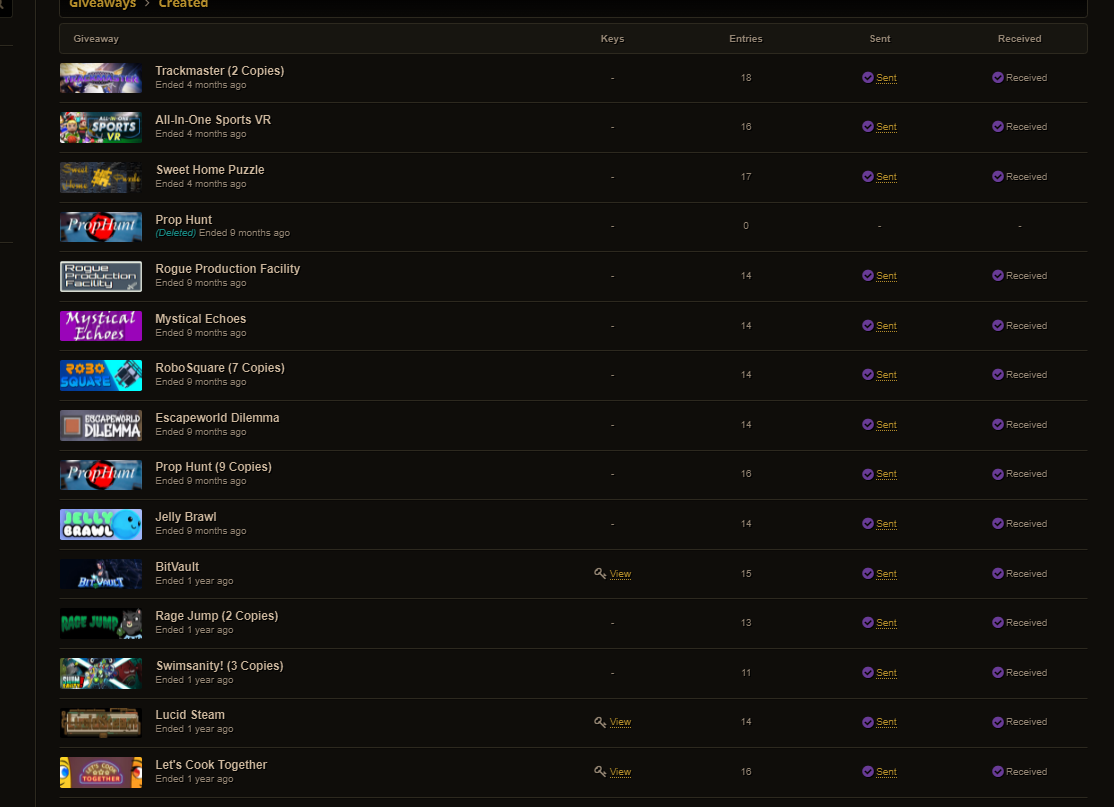The width and height of the screenshot is (1114, 807).
Task: View keys for the BitVault giveaway
Action: pyautogui.click(x=620, y=573)
